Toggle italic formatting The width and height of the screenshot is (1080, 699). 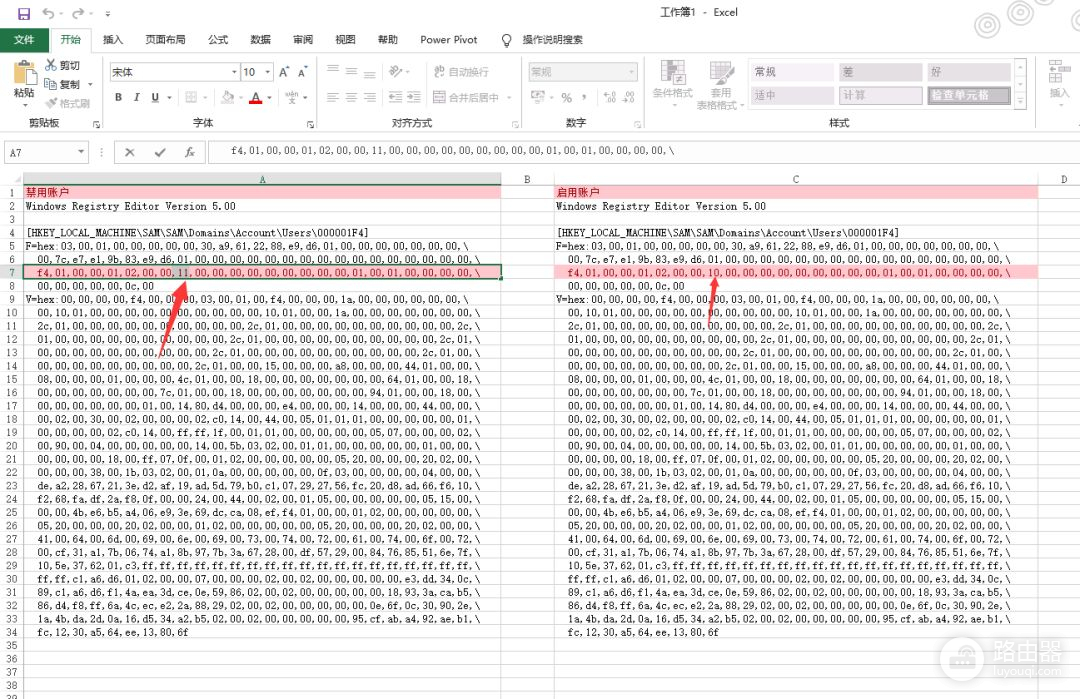136,97
